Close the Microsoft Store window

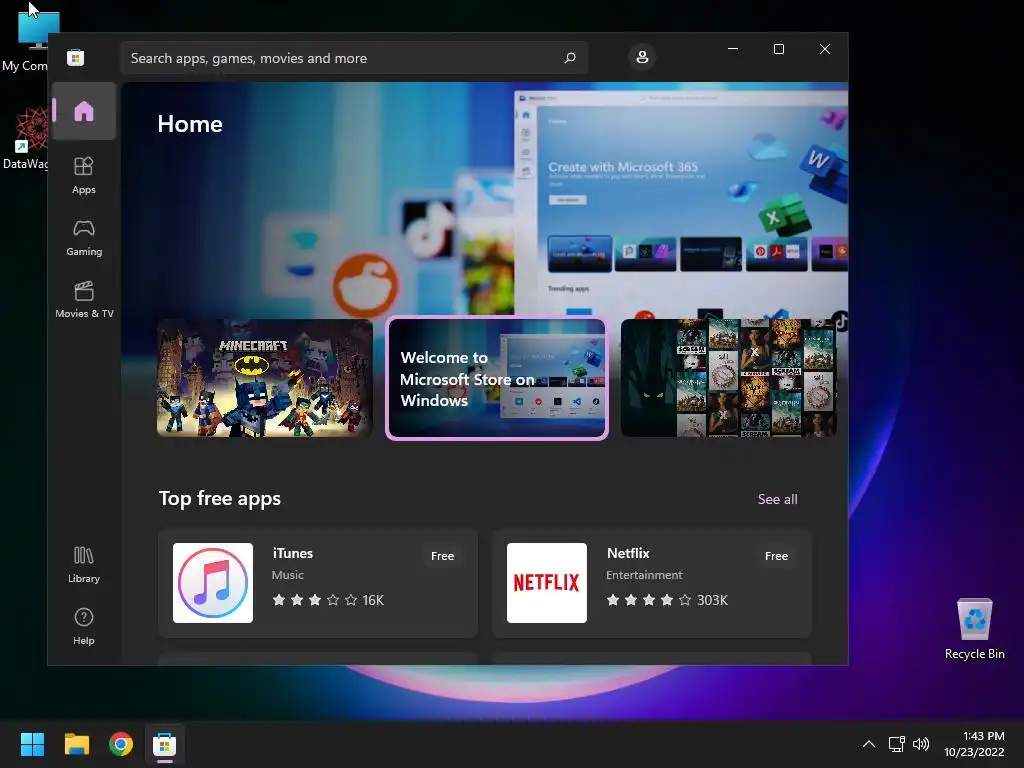tap(825, 49)
